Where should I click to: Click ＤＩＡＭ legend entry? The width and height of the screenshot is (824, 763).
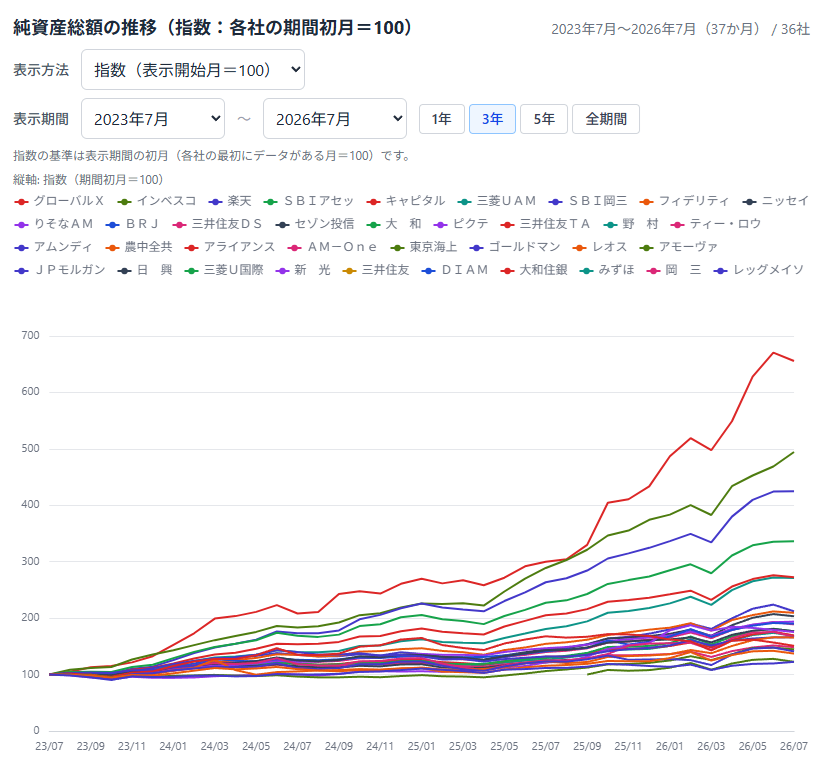tap(455, 270)
